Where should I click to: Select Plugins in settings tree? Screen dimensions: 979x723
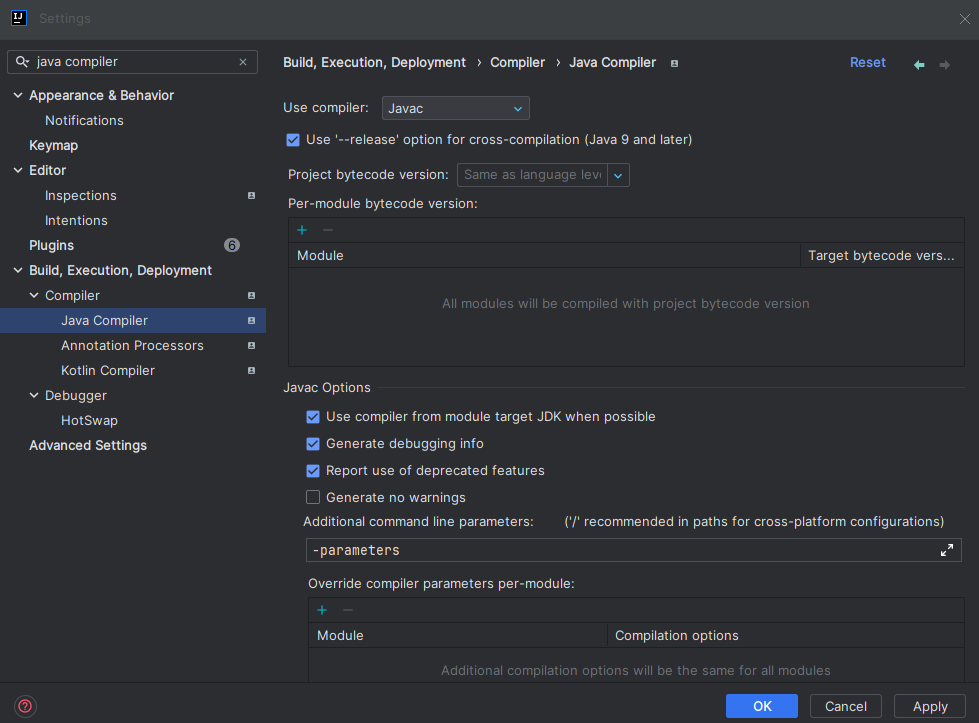pyautogui.click(x=51, y=245)
